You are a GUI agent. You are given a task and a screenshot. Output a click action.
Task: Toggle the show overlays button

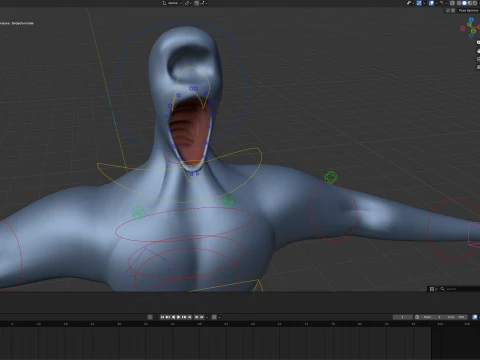click(x=431, y=3)
